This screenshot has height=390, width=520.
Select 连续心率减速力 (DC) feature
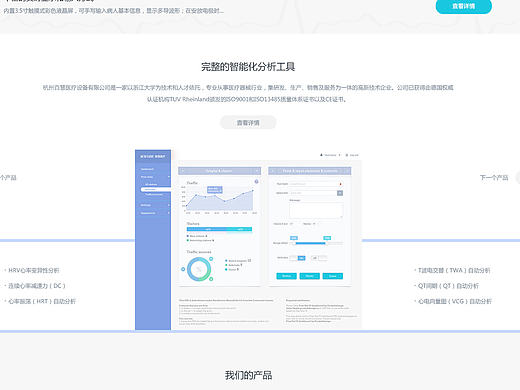(37, 286)
